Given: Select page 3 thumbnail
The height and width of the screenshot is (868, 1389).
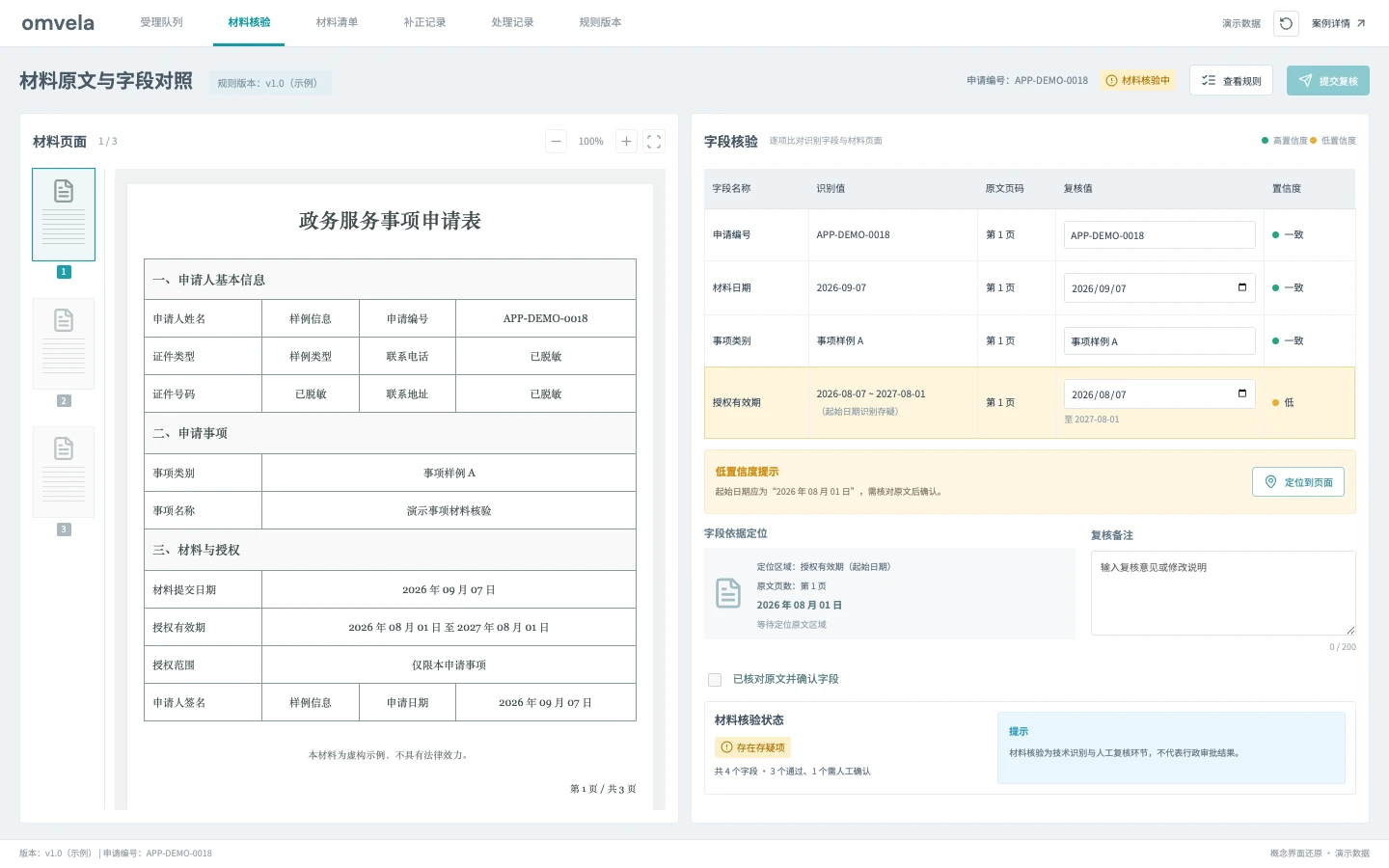Looking at the screenshot, I should (x=64, y=472).
